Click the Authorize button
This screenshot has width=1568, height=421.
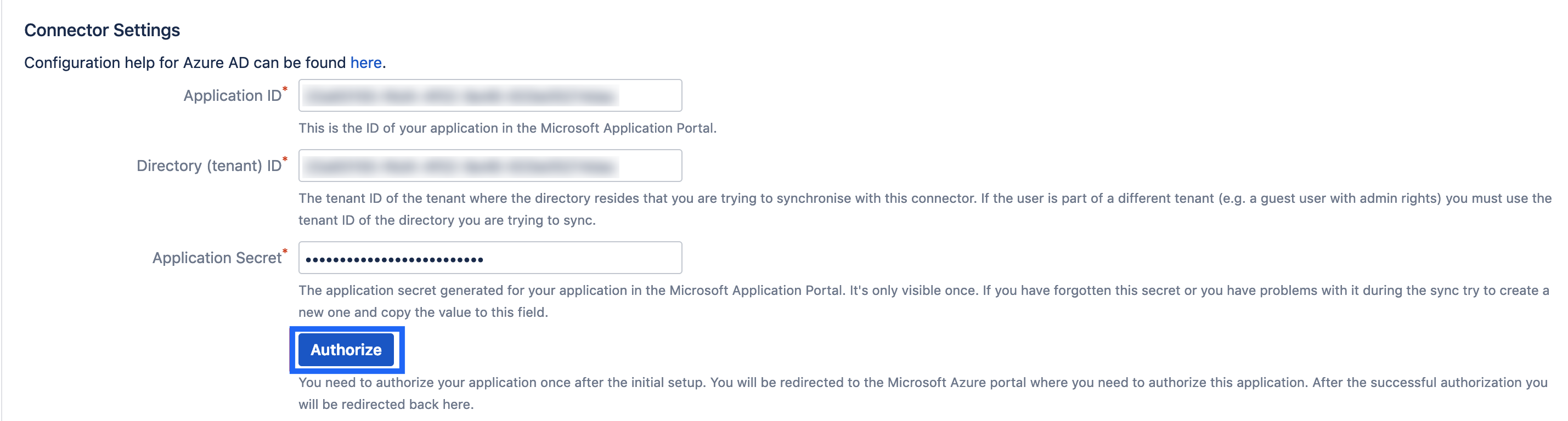point(346,350)
